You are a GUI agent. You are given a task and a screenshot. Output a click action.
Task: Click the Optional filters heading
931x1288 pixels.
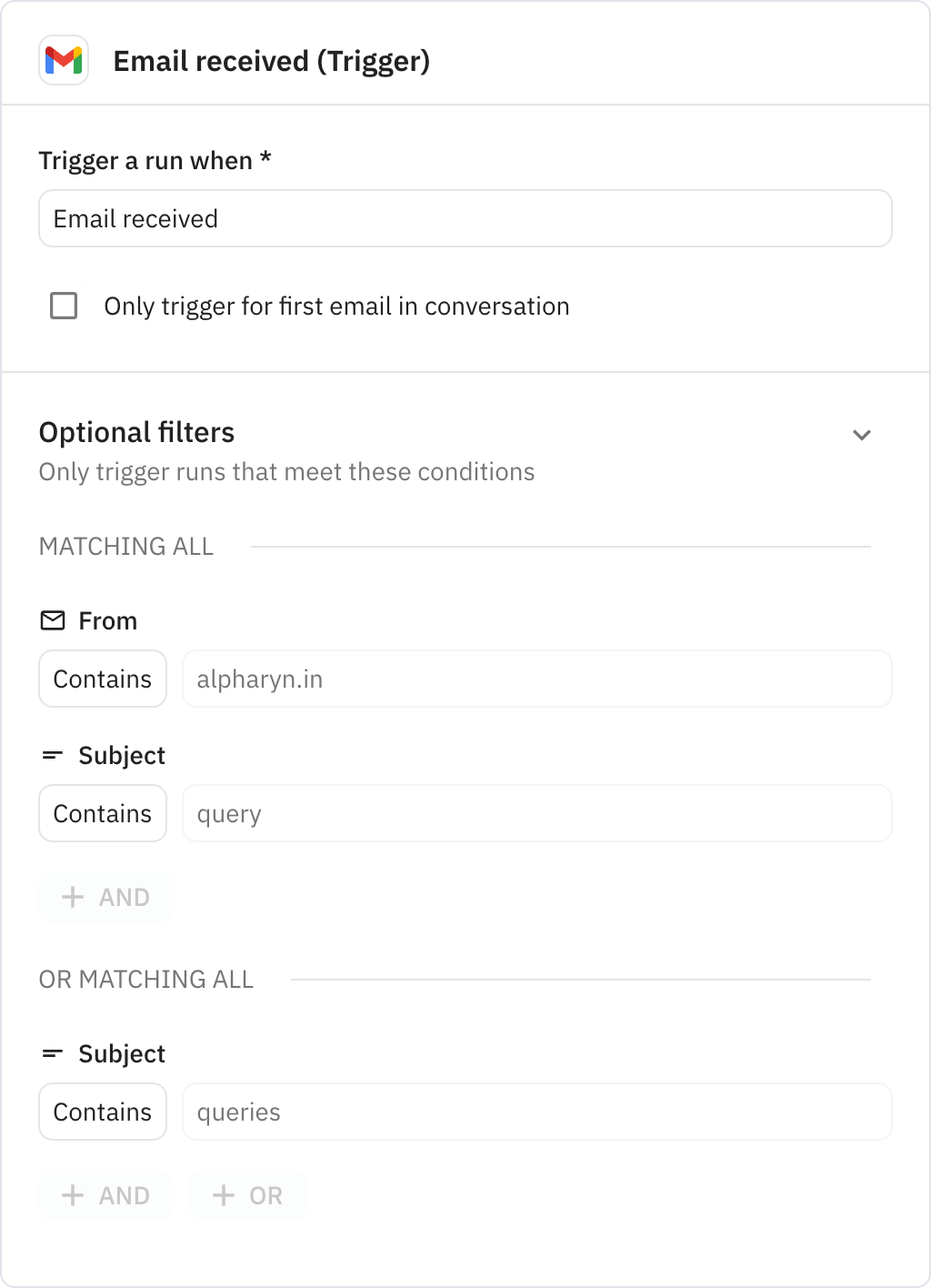pyautogui.click(x=136, y=432)
